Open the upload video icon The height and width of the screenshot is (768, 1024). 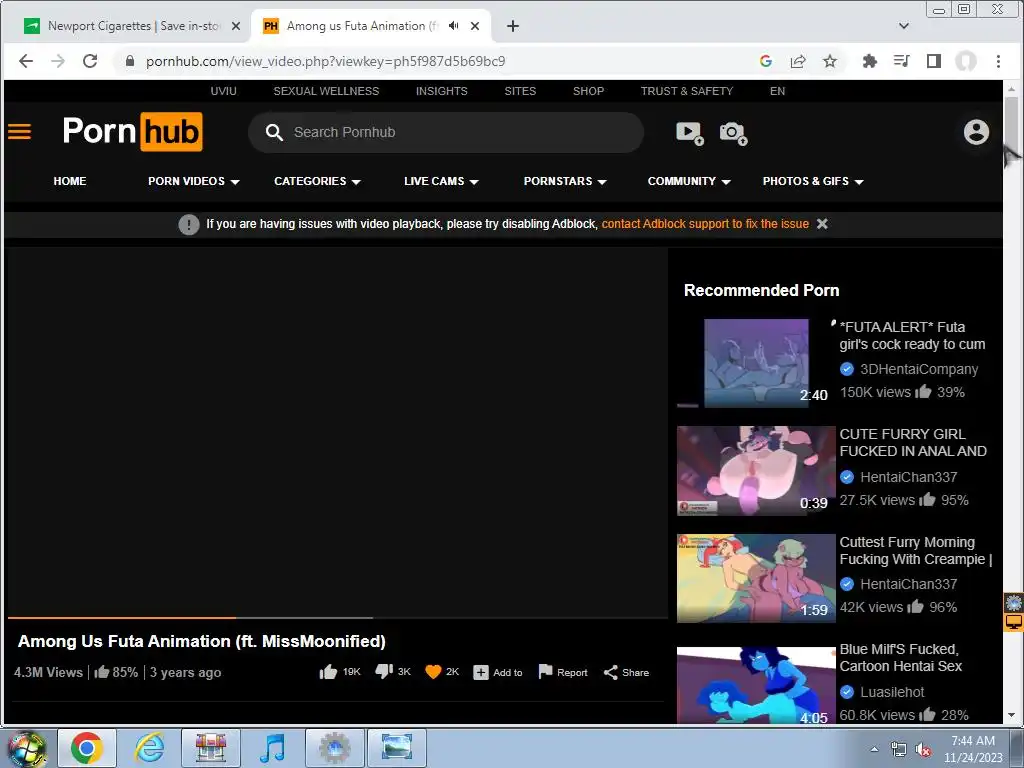(690, 133)
